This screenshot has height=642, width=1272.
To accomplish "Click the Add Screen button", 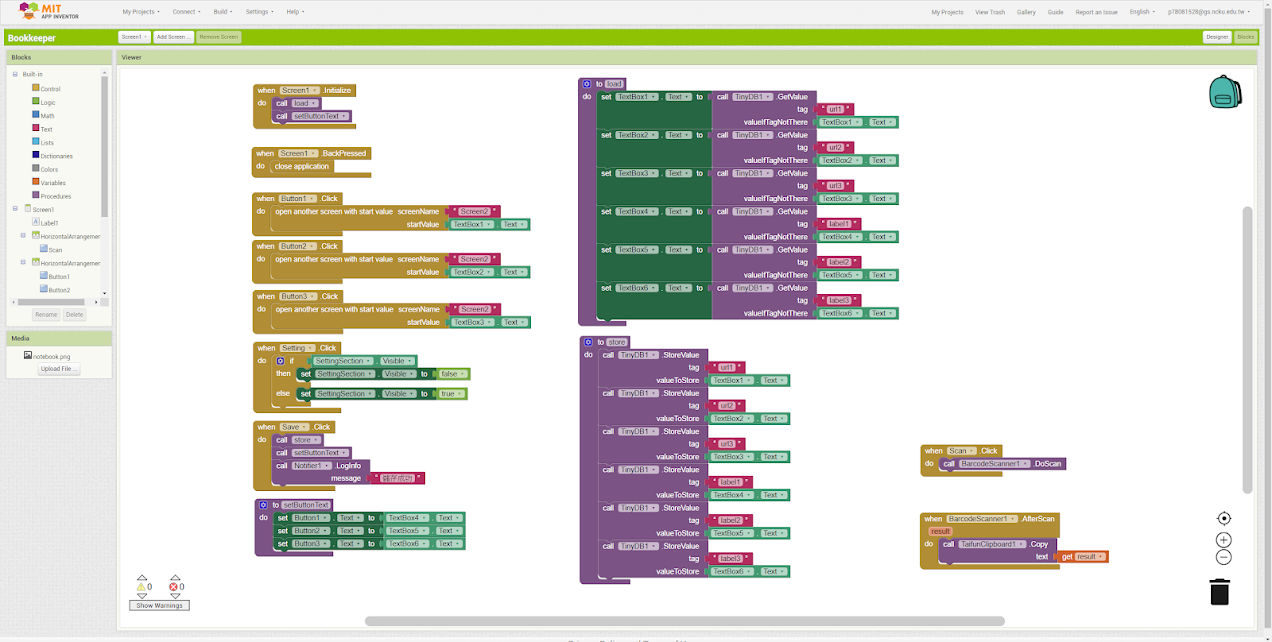I will [x=174, y=37].
